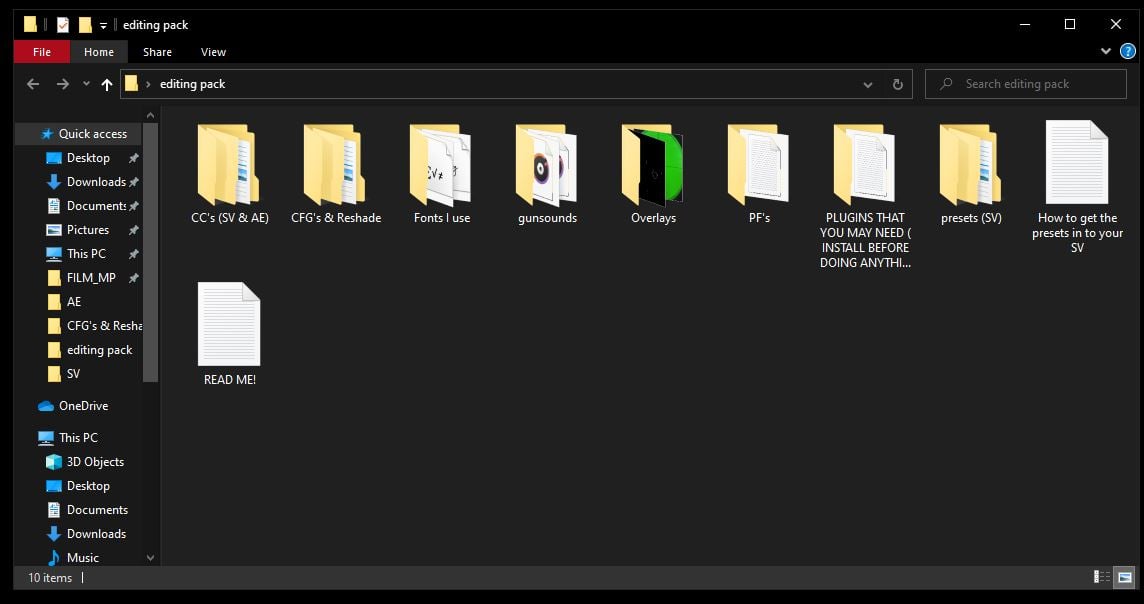Screen dimensions: 1144x604
Task: Expand the address bar path chevron
Action: [x=148, y=85]
